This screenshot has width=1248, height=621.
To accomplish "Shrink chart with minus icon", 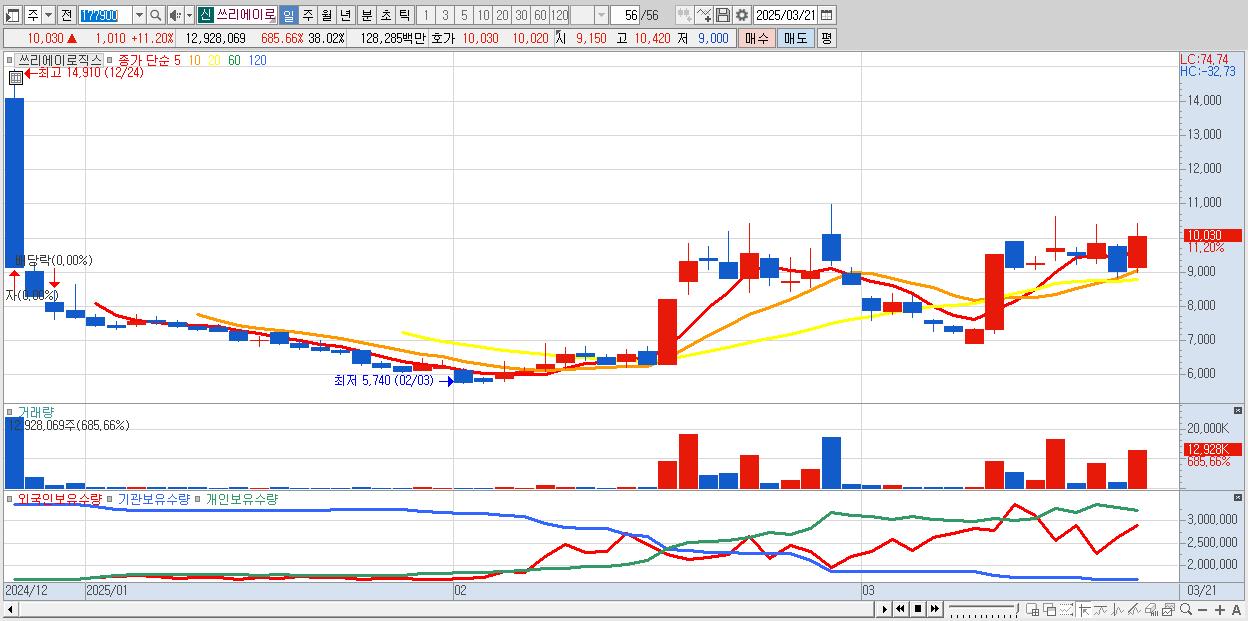I will pyautogui.click(x=1203, y=609).
